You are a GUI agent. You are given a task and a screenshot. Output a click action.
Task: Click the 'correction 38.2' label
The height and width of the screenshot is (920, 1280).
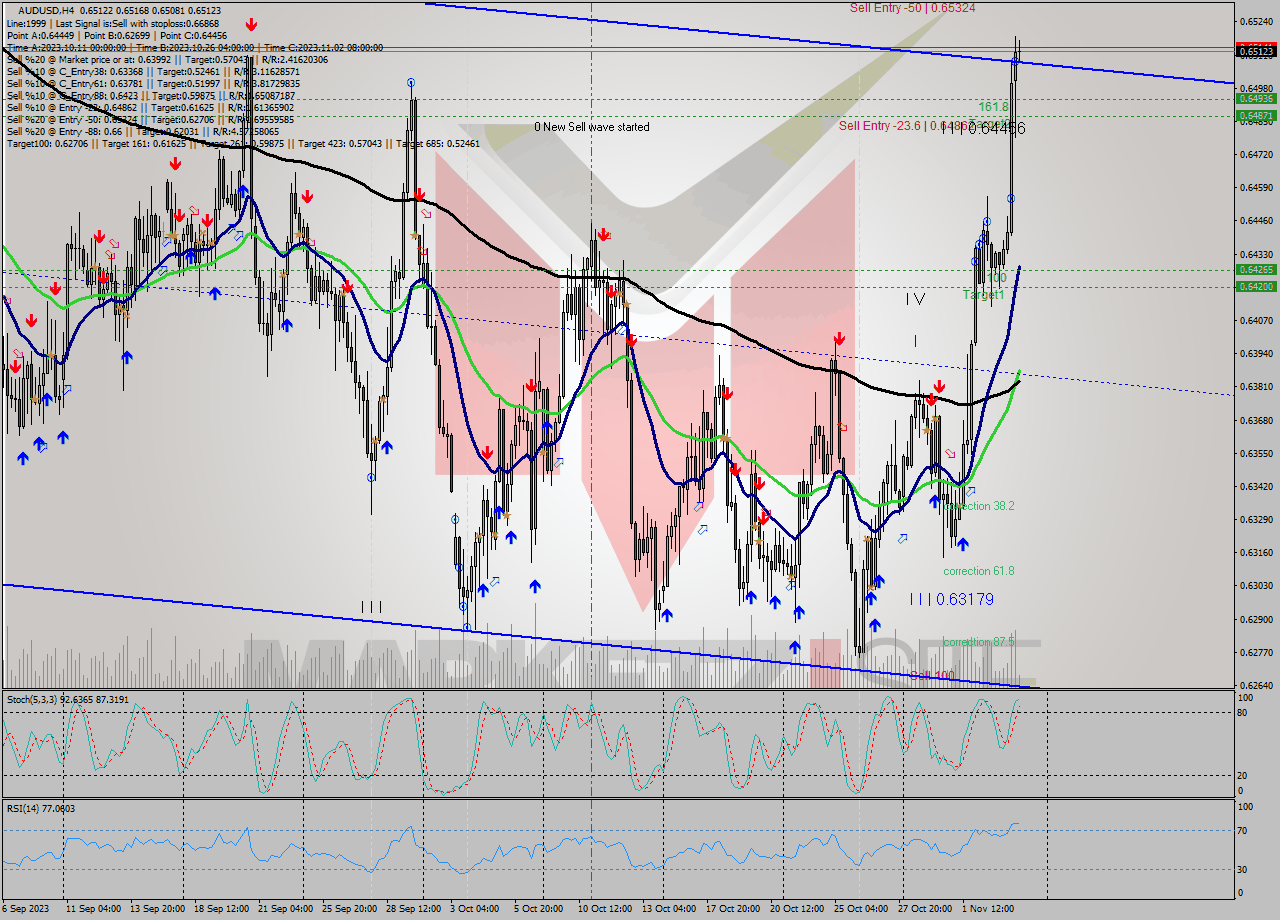[980, 506]
